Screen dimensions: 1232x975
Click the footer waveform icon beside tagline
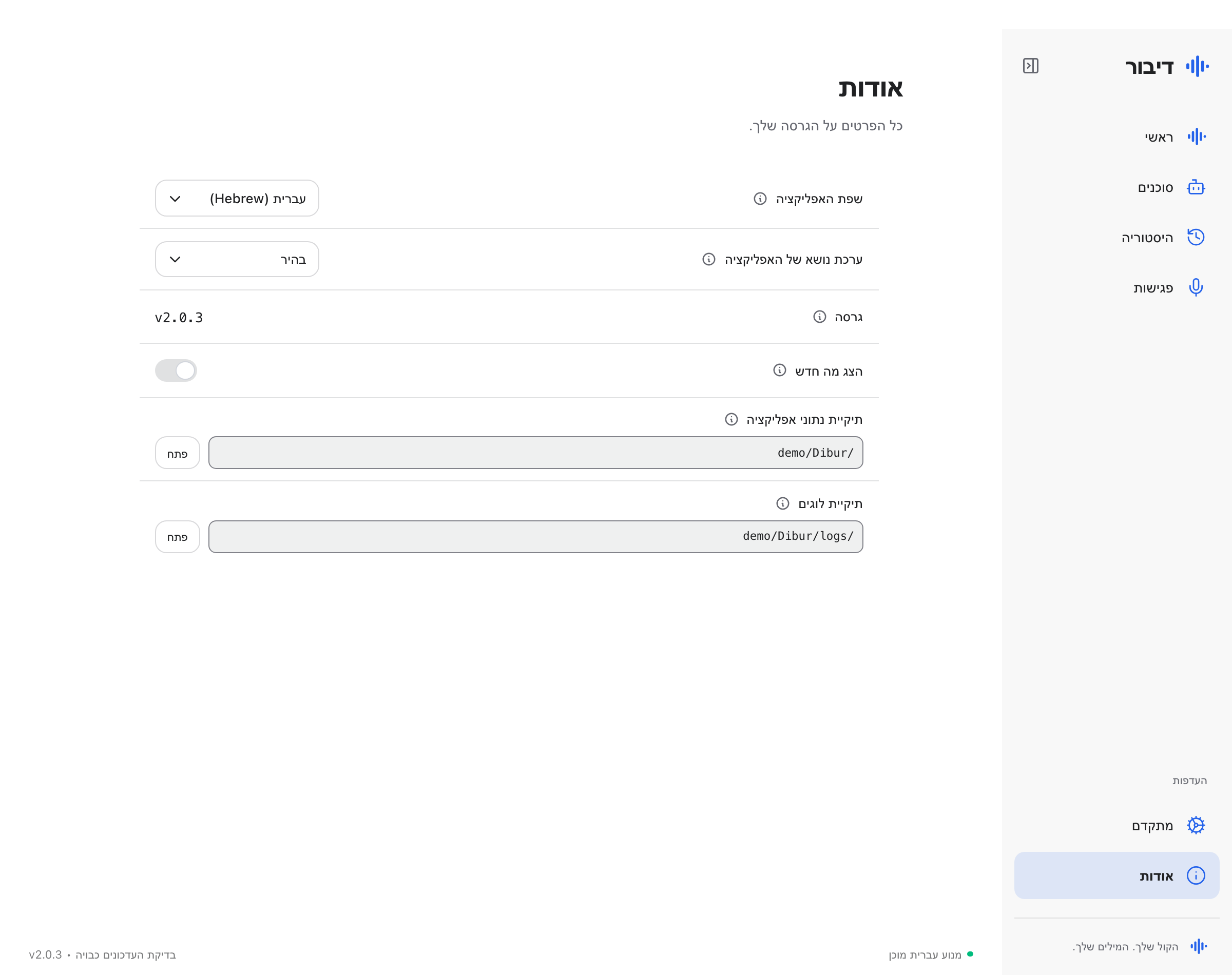point(1198,946)
